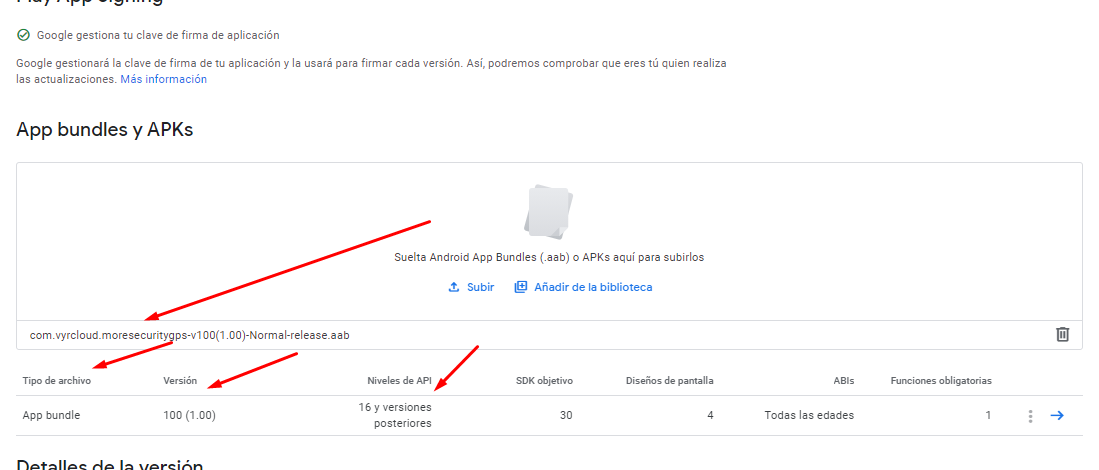
Task: Click the stacked files icon in drop zone
Action: coord(548,209)
